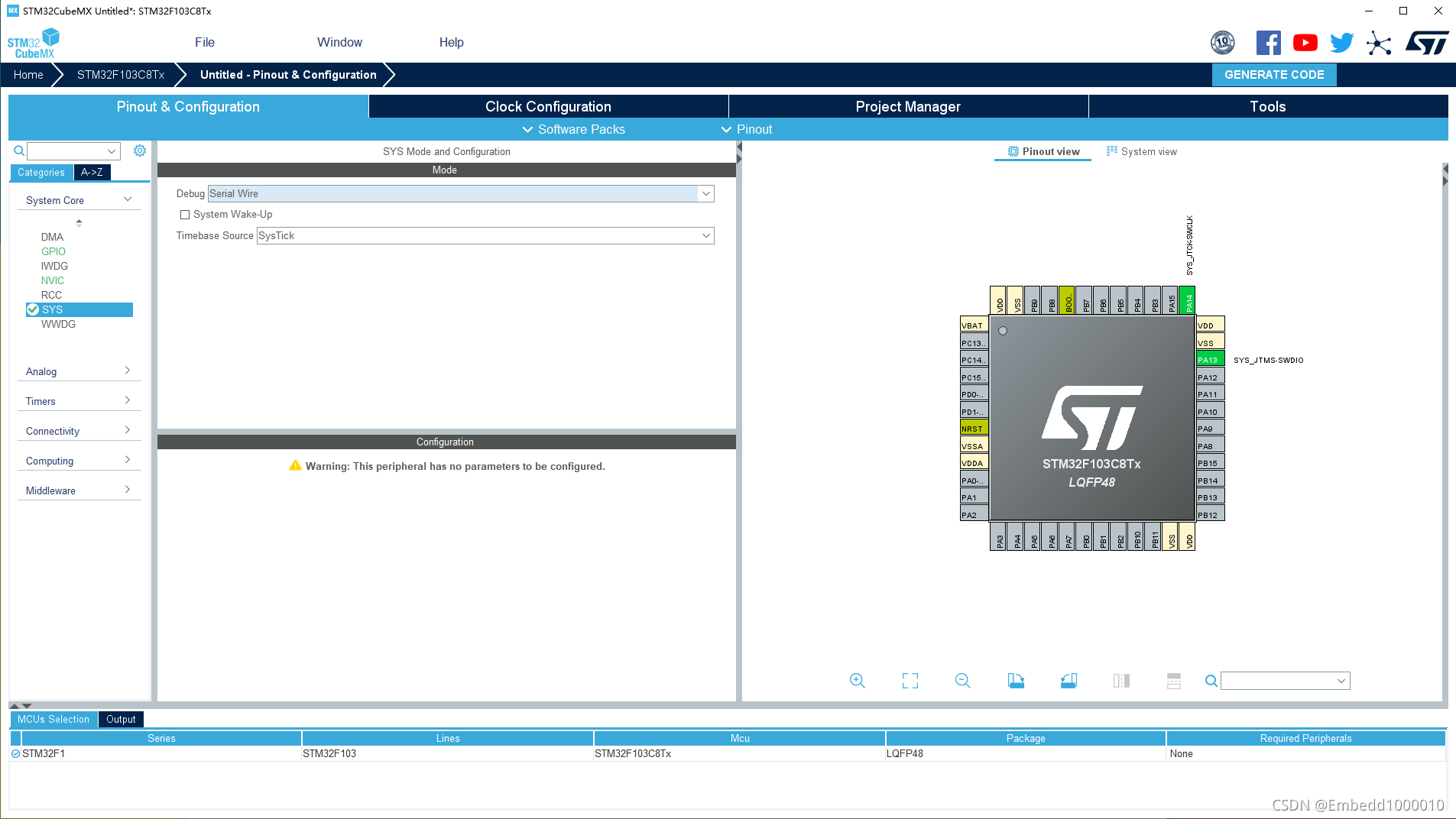This screenshot has height=819, width=1456.
Task: Switch to the Project Manager tab
Action: point(908,106)
